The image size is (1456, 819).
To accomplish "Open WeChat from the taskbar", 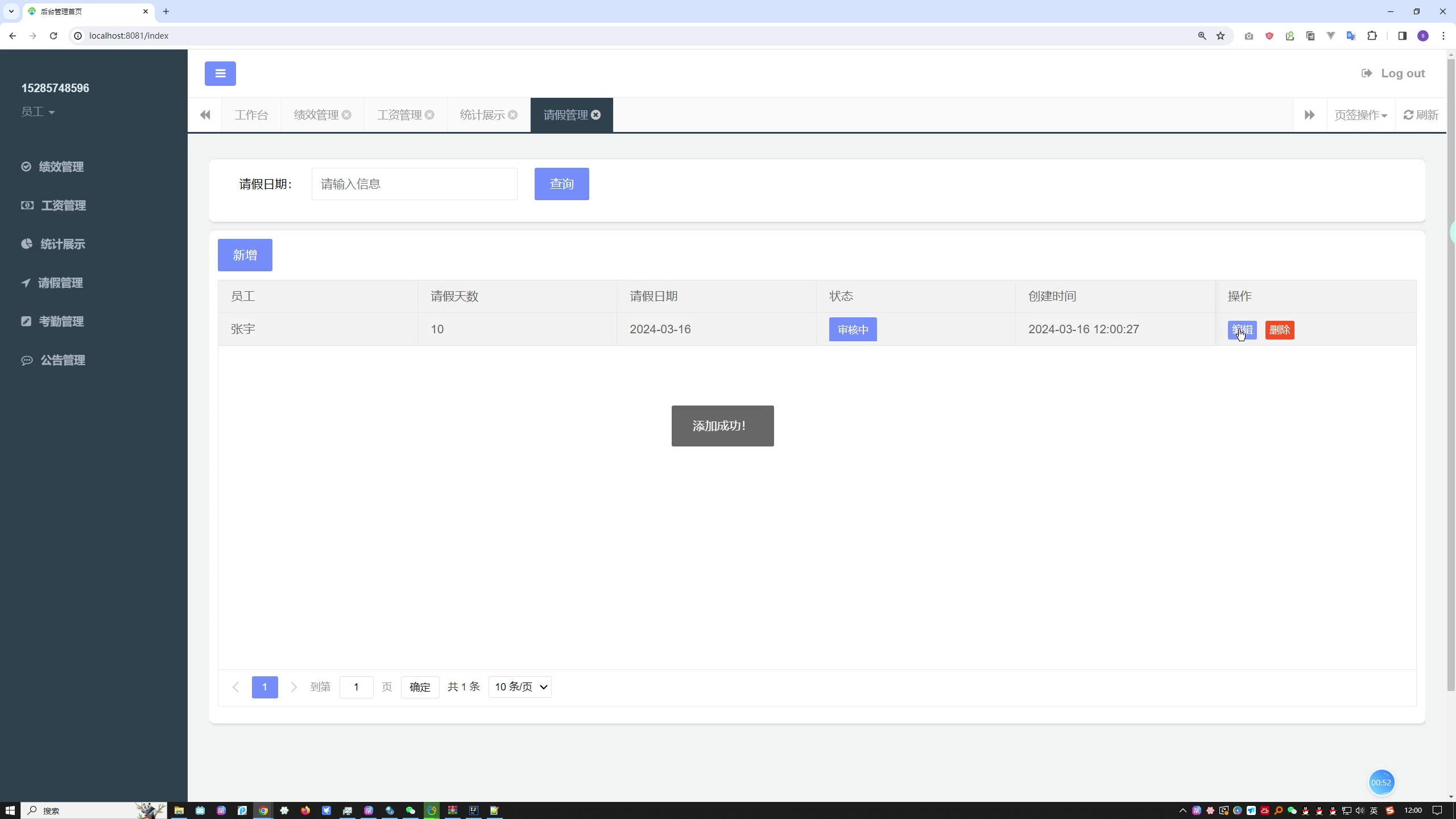I will click(x=411, y=810).
